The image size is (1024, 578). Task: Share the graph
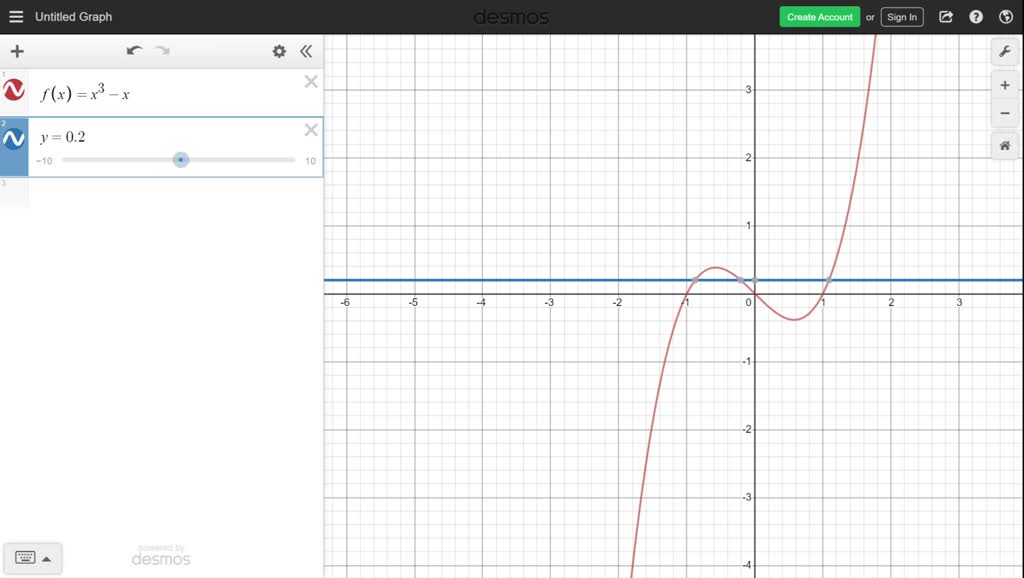point(946,17)
